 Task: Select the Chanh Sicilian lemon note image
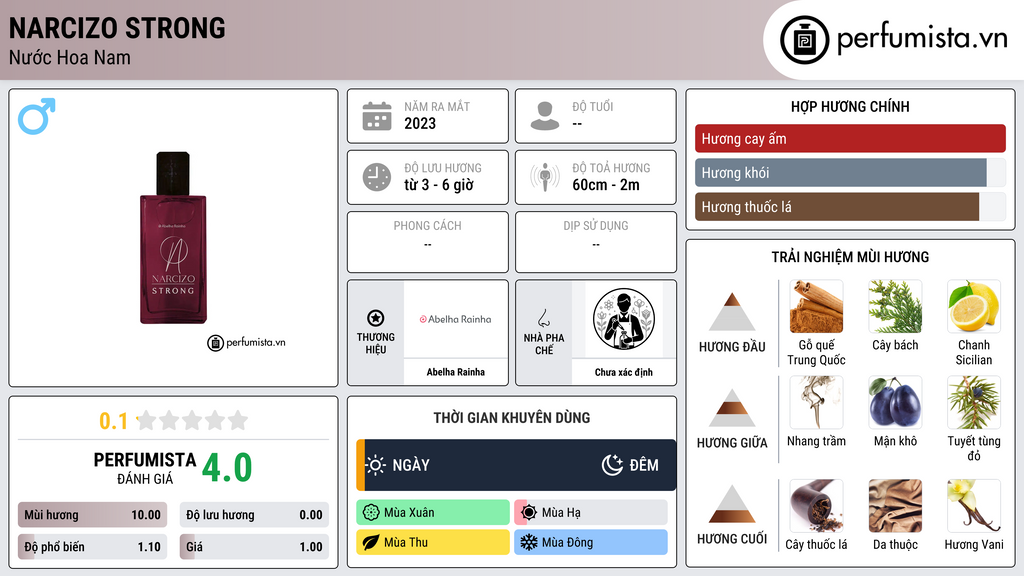pos(974,307)
